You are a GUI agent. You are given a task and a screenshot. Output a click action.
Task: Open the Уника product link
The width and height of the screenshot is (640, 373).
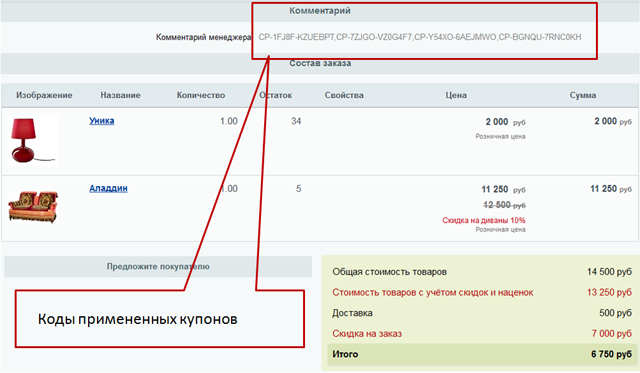102,121
